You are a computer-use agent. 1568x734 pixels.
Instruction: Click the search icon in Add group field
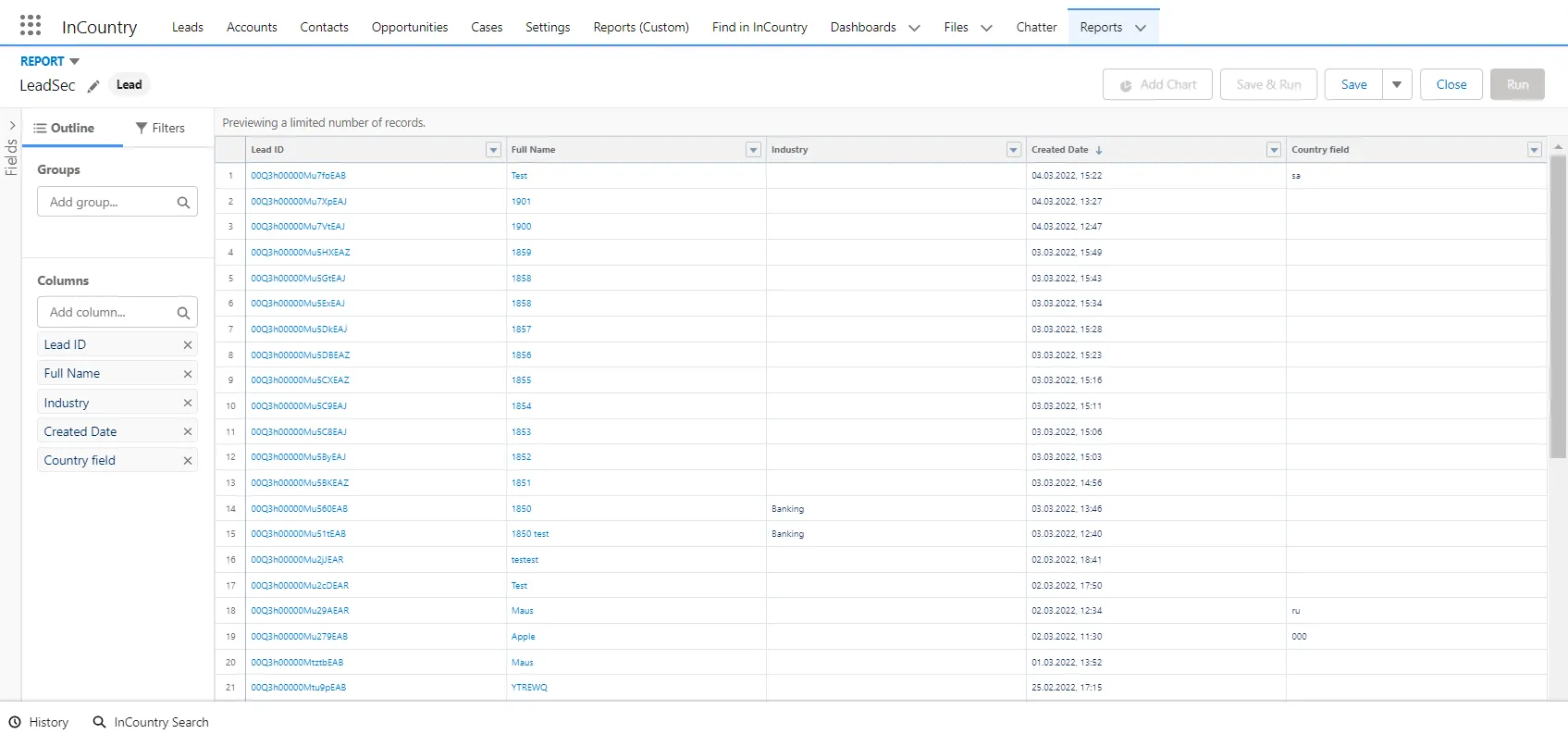(x=183, y=203)
